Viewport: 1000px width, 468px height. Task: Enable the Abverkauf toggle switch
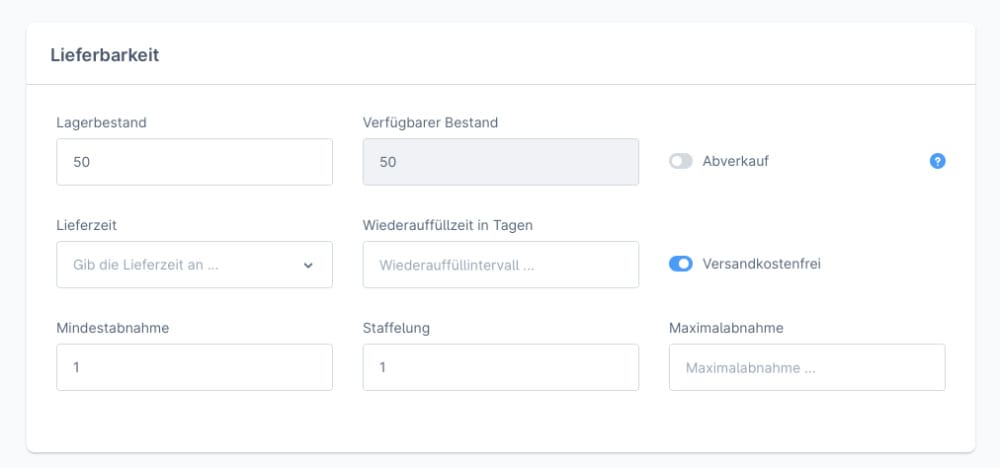tap(681, 161)
